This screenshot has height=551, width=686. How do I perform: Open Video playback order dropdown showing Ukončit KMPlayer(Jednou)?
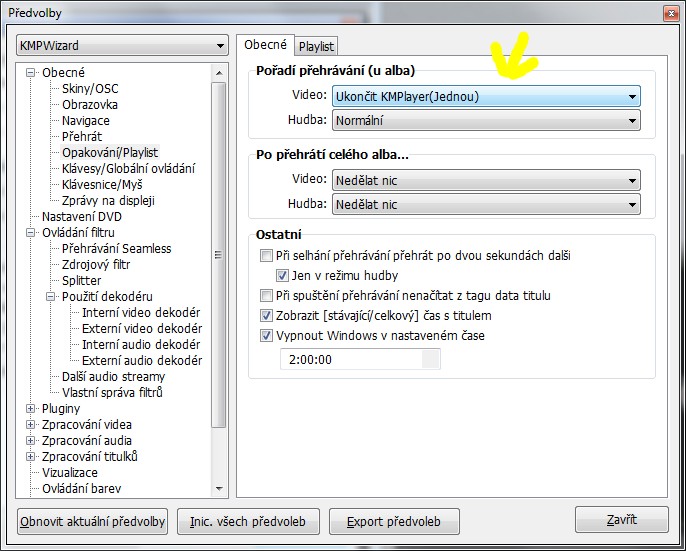pos(486,96)
